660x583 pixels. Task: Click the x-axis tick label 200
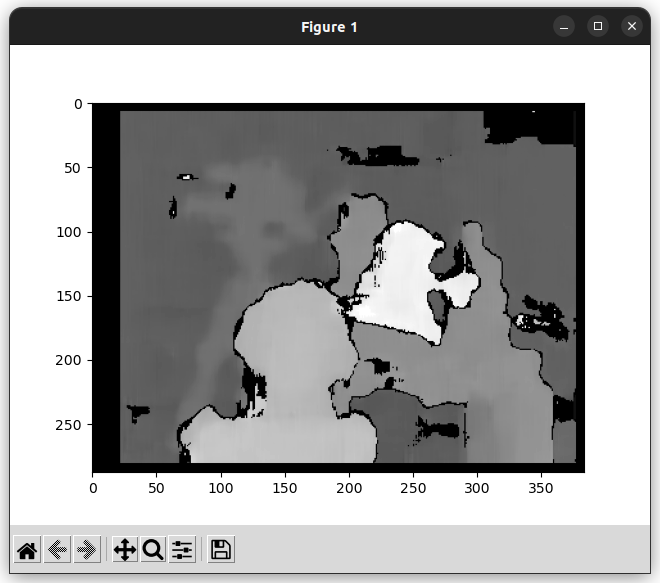(349, 488)
